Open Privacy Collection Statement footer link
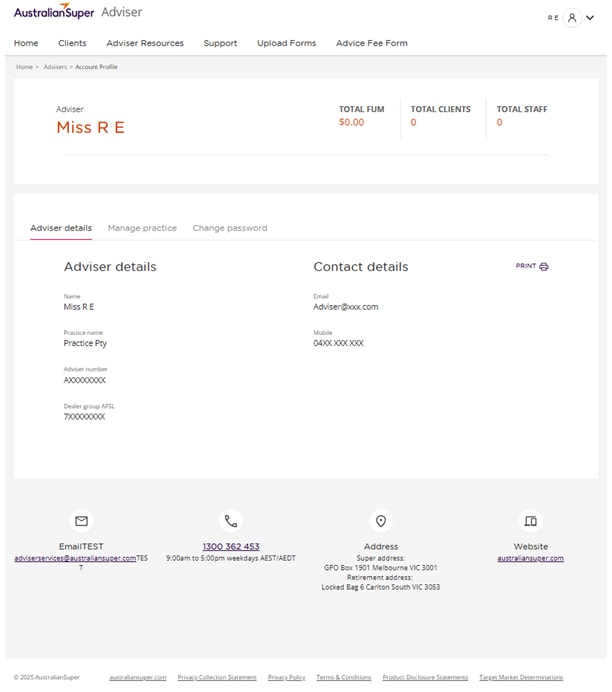The width and height of the screenshot is (612, 692). pos(217,677)
